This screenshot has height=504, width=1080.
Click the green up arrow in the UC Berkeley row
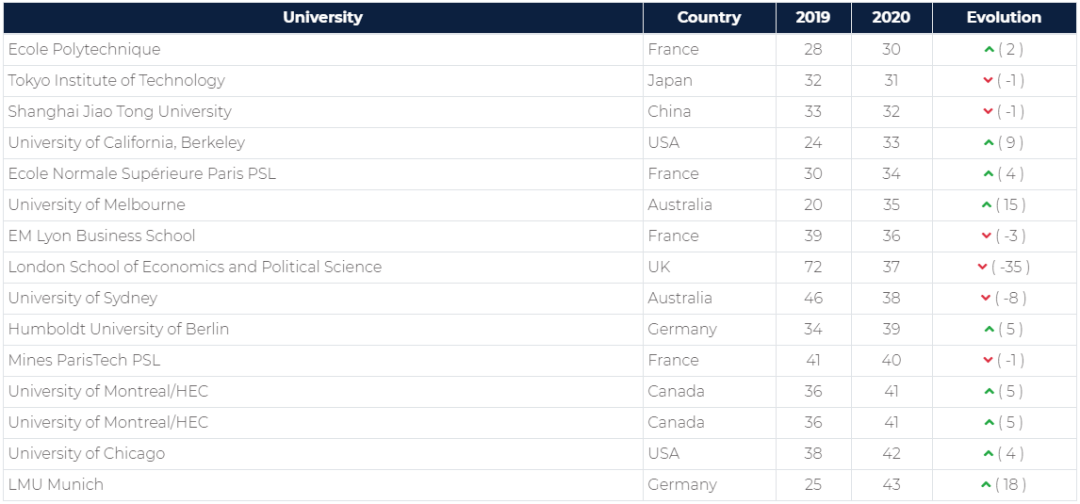(x=988, y=142)
